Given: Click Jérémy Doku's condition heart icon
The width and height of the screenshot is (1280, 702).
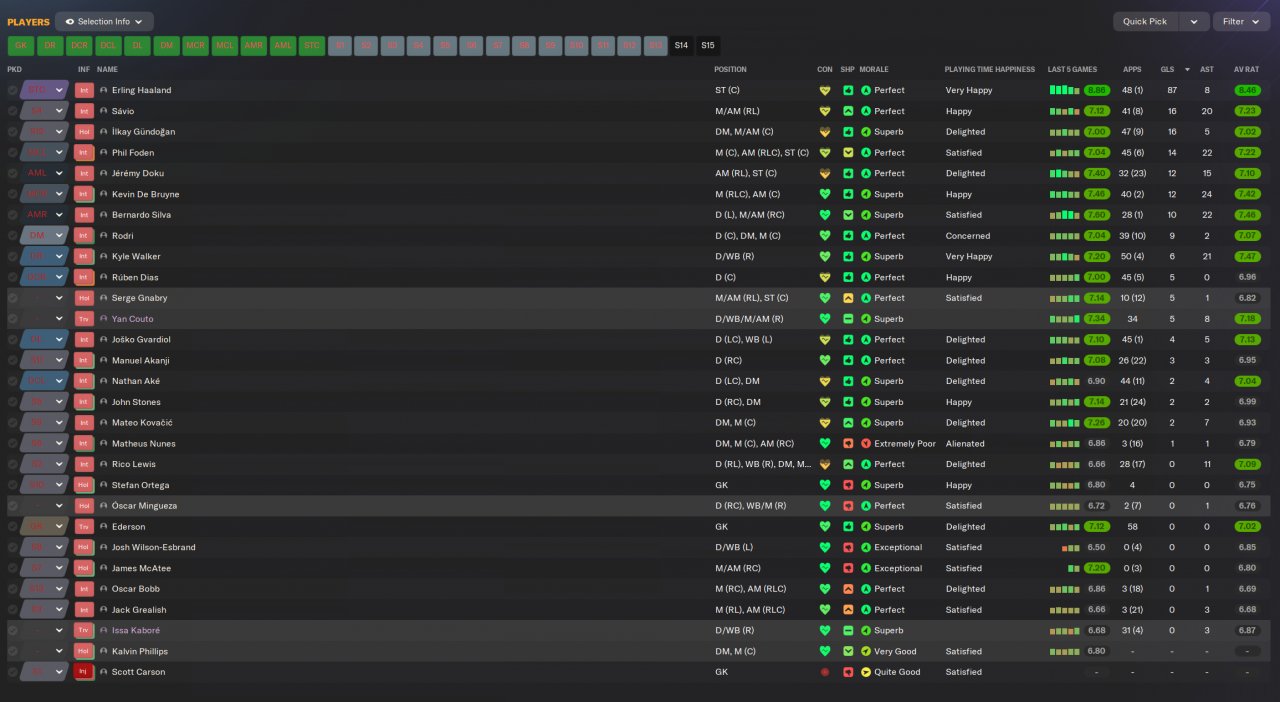Looking at the screenshot, I should coord(825,173).
